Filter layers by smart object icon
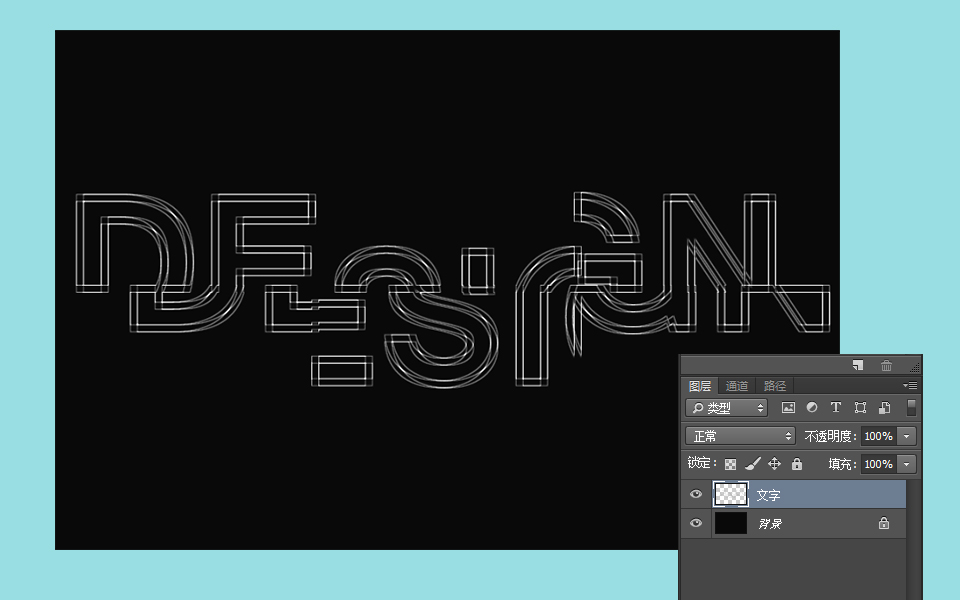 tap(885, 408)
